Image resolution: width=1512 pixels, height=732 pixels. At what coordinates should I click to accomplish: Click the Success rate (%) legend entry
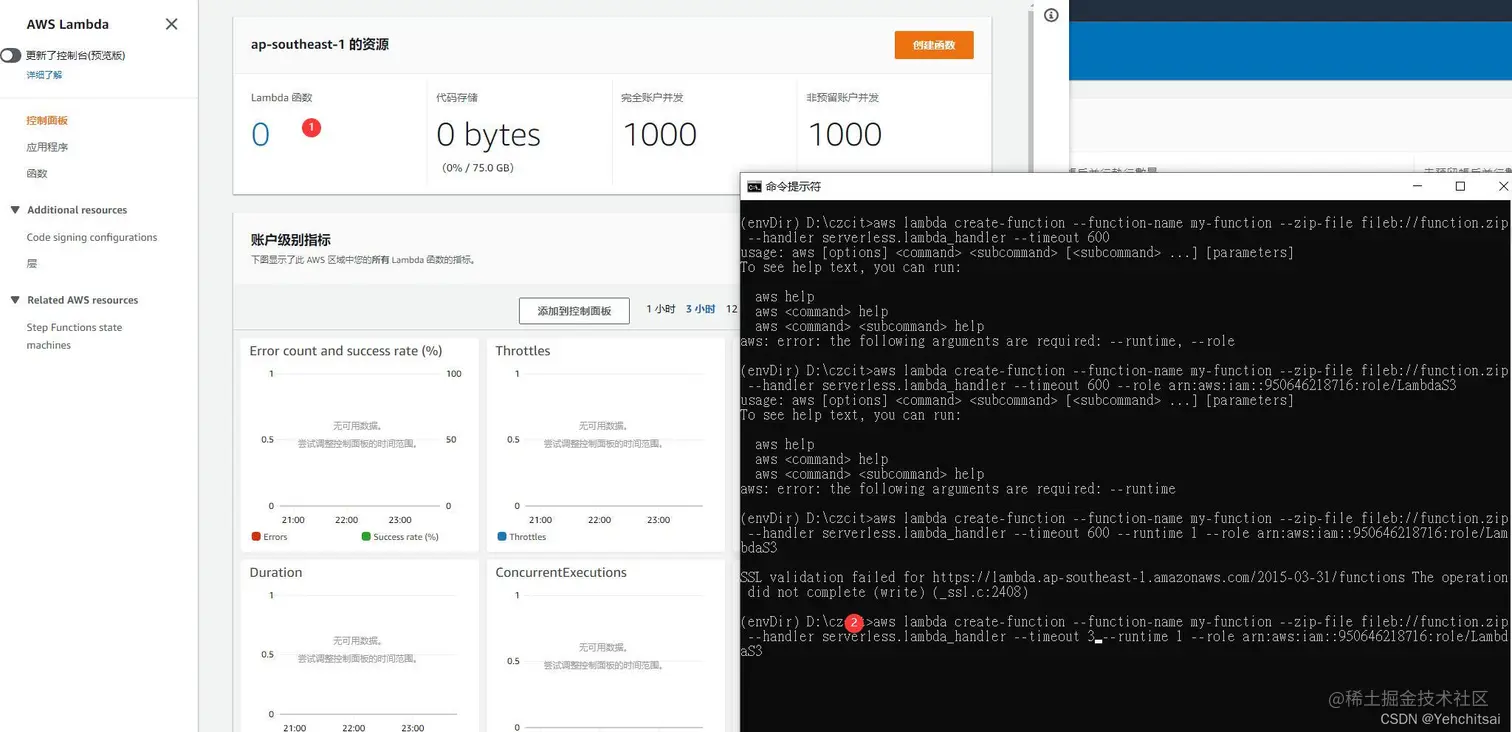pyautogui.click(x=400, y=537)
